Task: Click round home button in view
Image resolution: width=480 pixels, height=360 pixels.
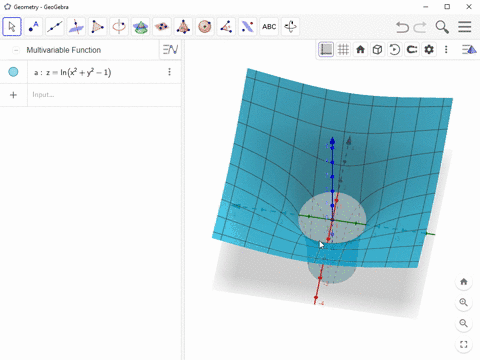Action: 464,282
